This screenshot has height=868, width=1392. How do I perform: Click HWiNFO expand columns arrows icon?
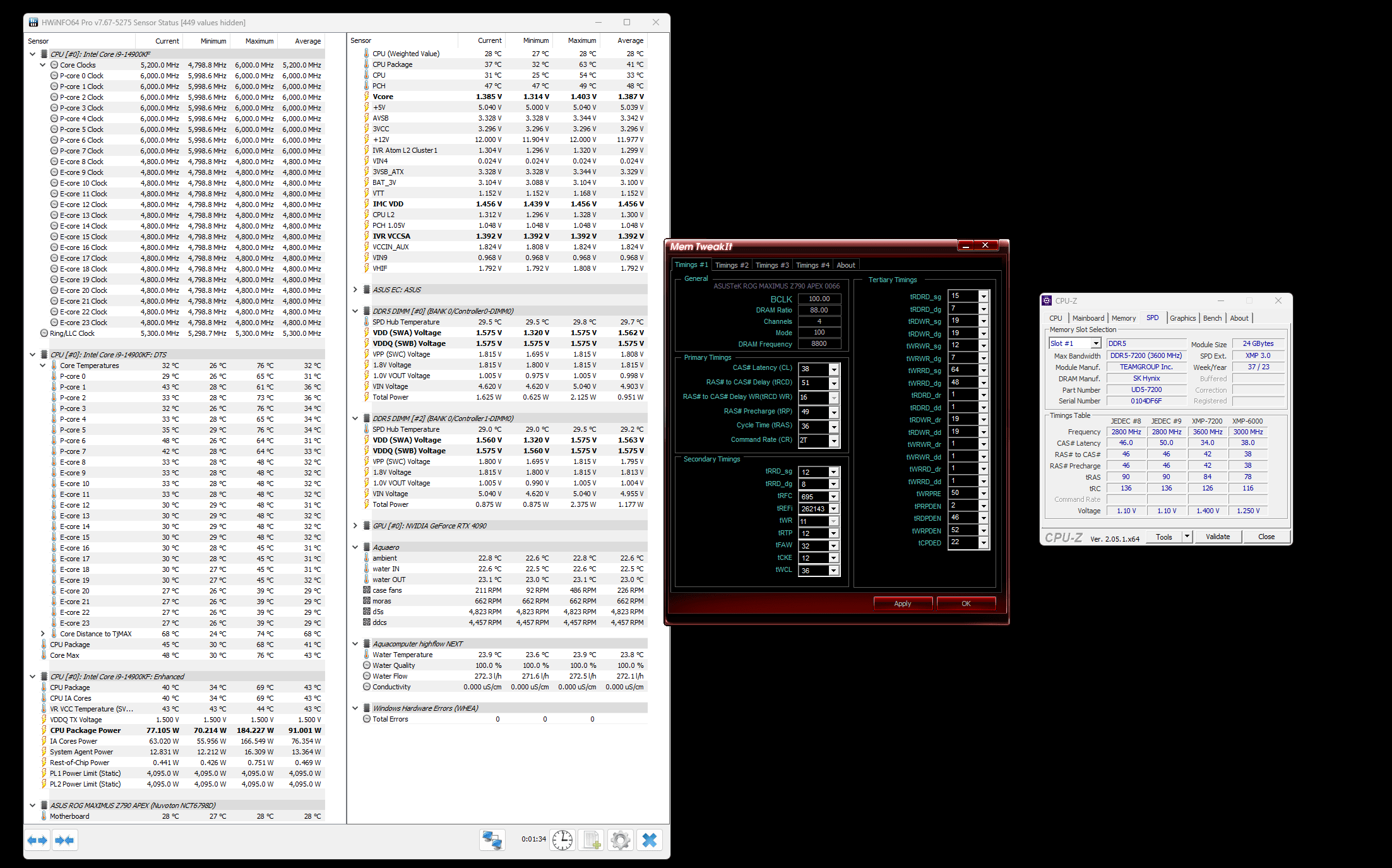coord(38,840)
